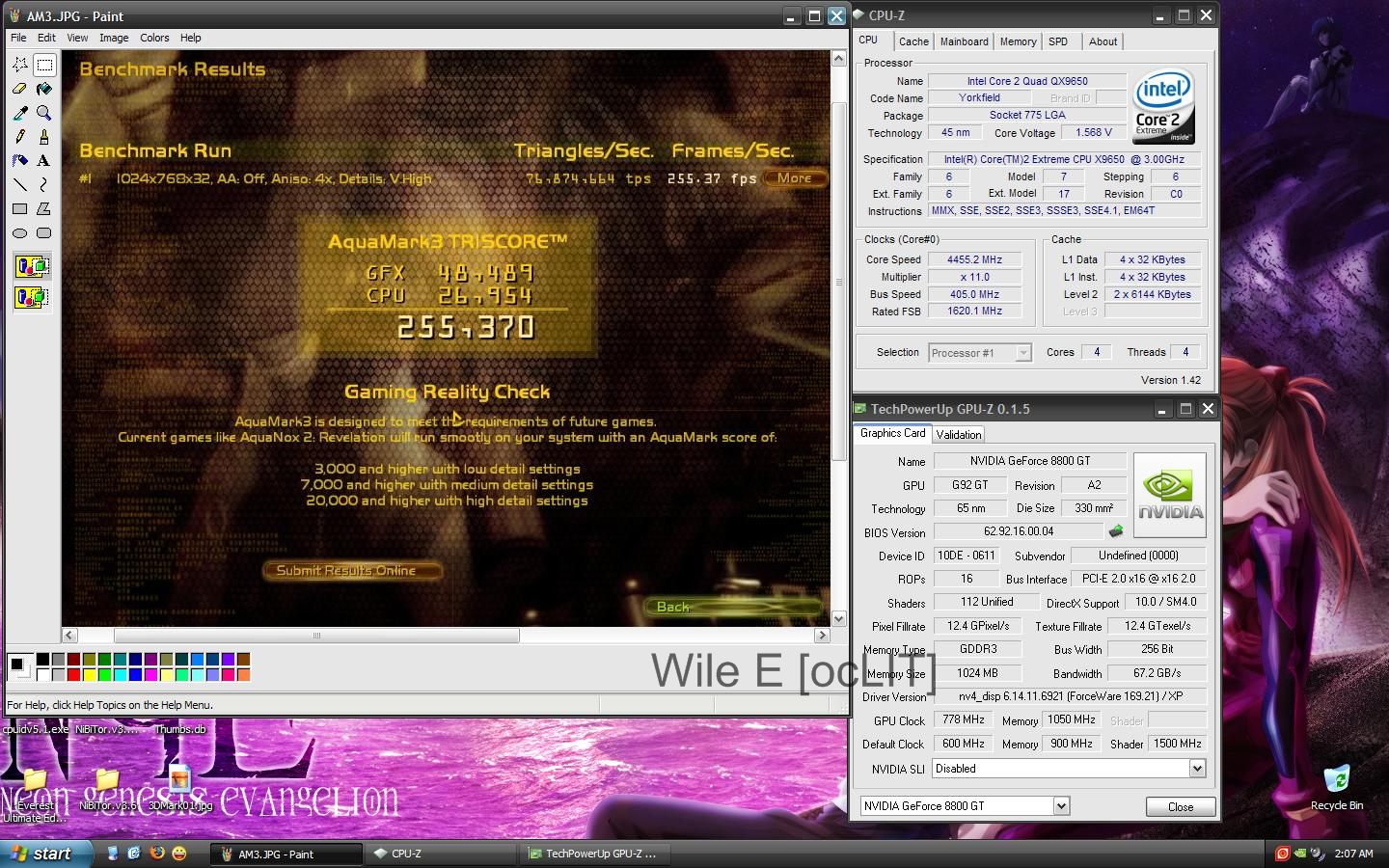Open the NiBiTor.v3.6 desktop folder
The image size is (1389, 868).
(x=107, y=788)
